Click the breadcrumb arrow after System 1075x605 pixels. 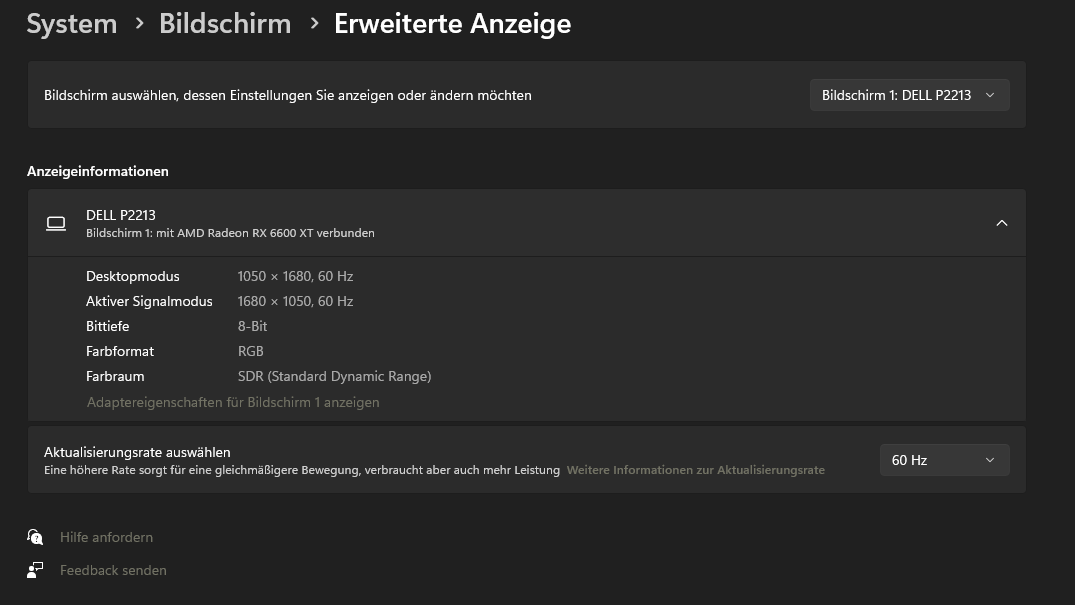pos(139,24)
